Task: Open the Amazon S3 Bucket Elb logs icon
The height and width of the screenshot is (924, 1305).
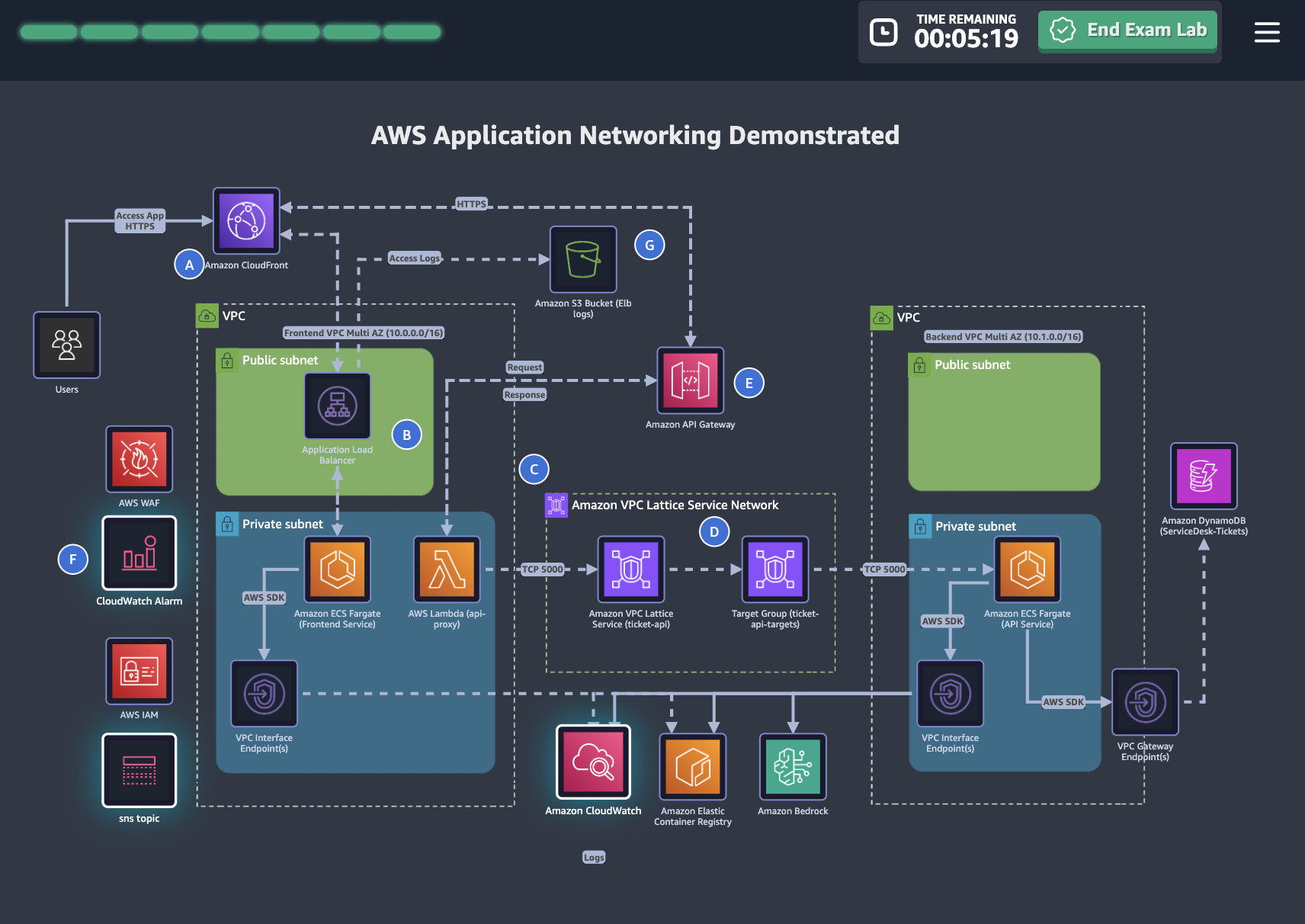Action: pos(583,259)
